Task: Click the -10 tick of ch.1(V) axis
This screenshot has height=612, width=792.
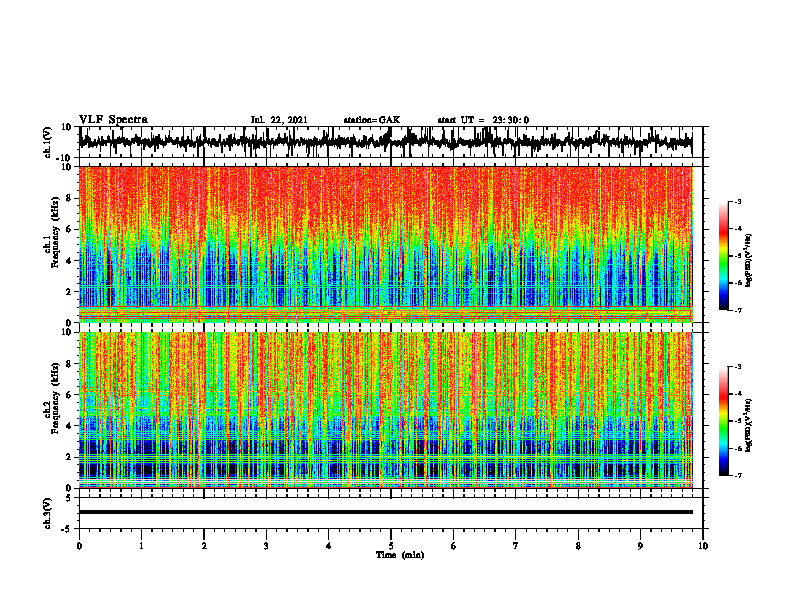Action: tap(65, 158)
